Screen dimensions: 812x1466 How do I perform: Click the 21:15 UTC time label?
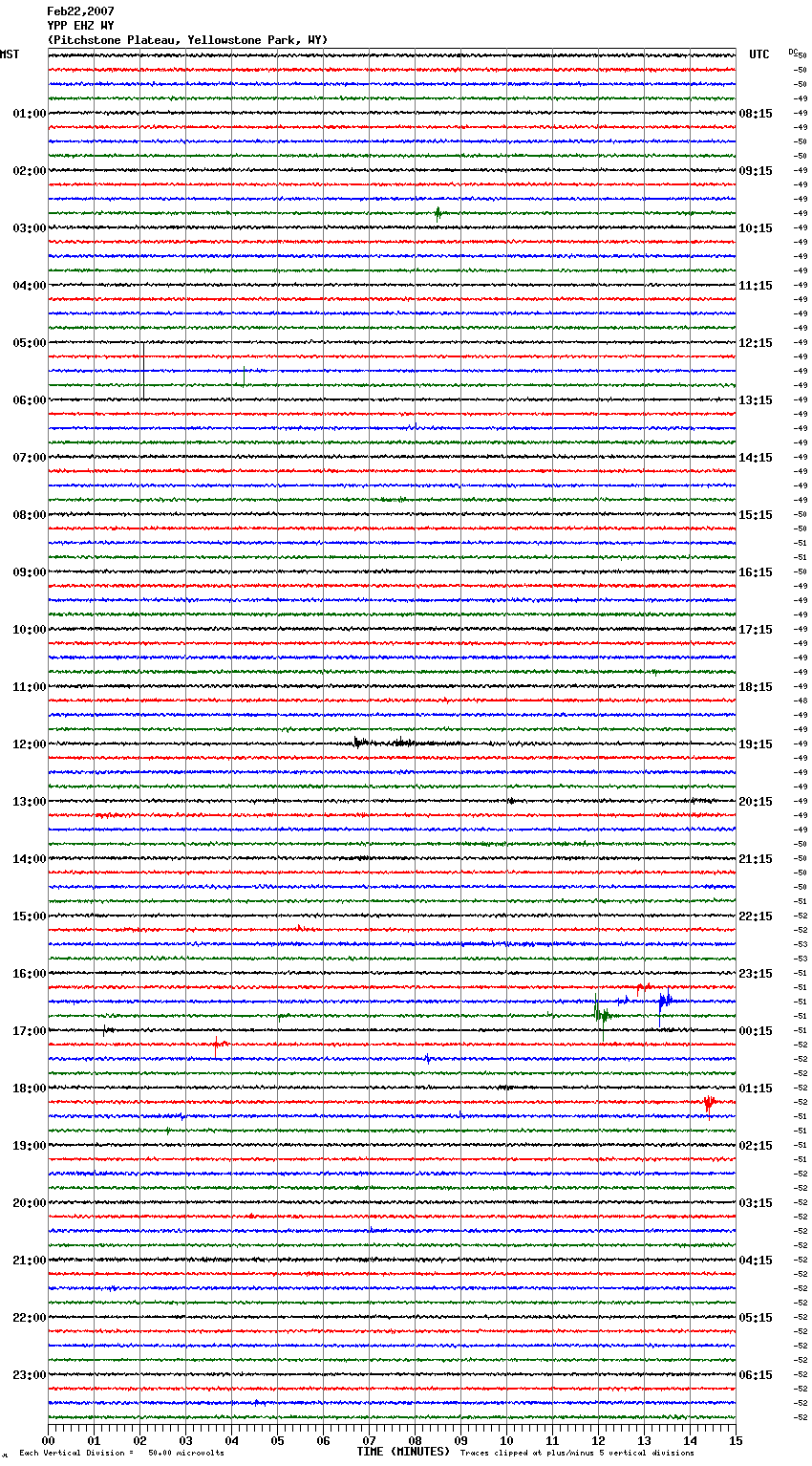pyautogui.click(x=756, y=859)
